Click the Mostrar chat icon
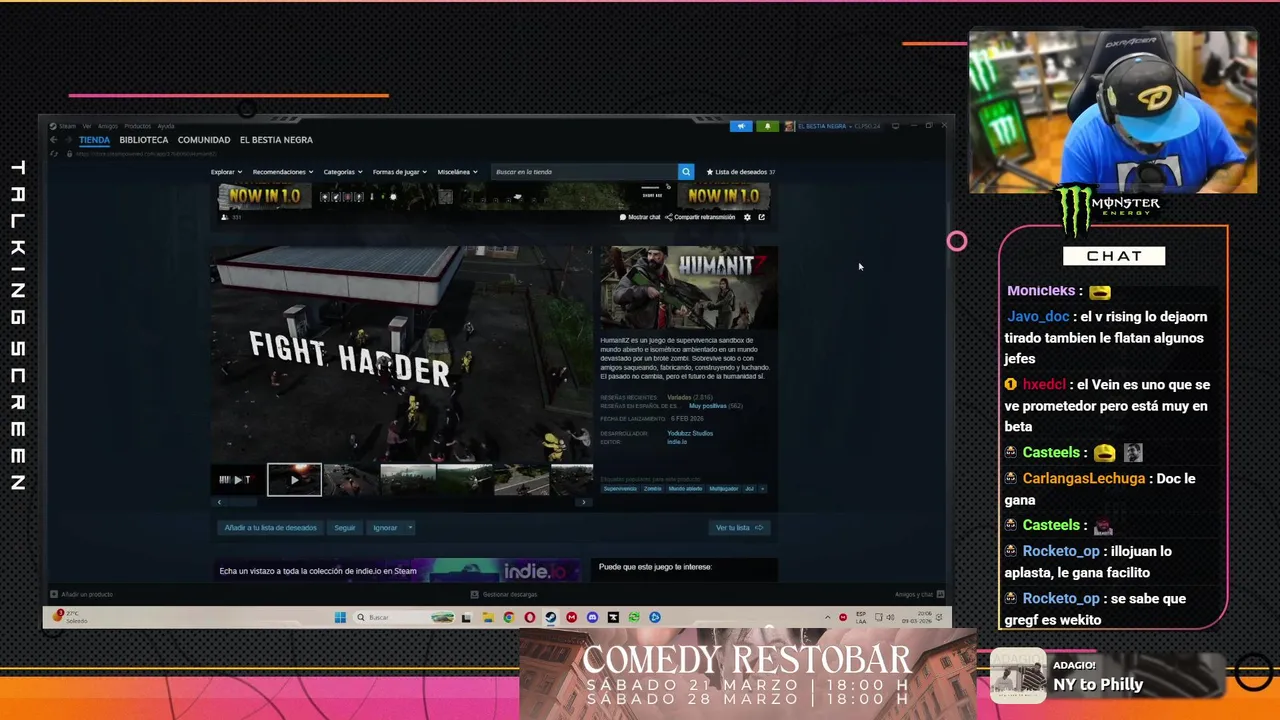1280x720 pixels. [623, 217]
